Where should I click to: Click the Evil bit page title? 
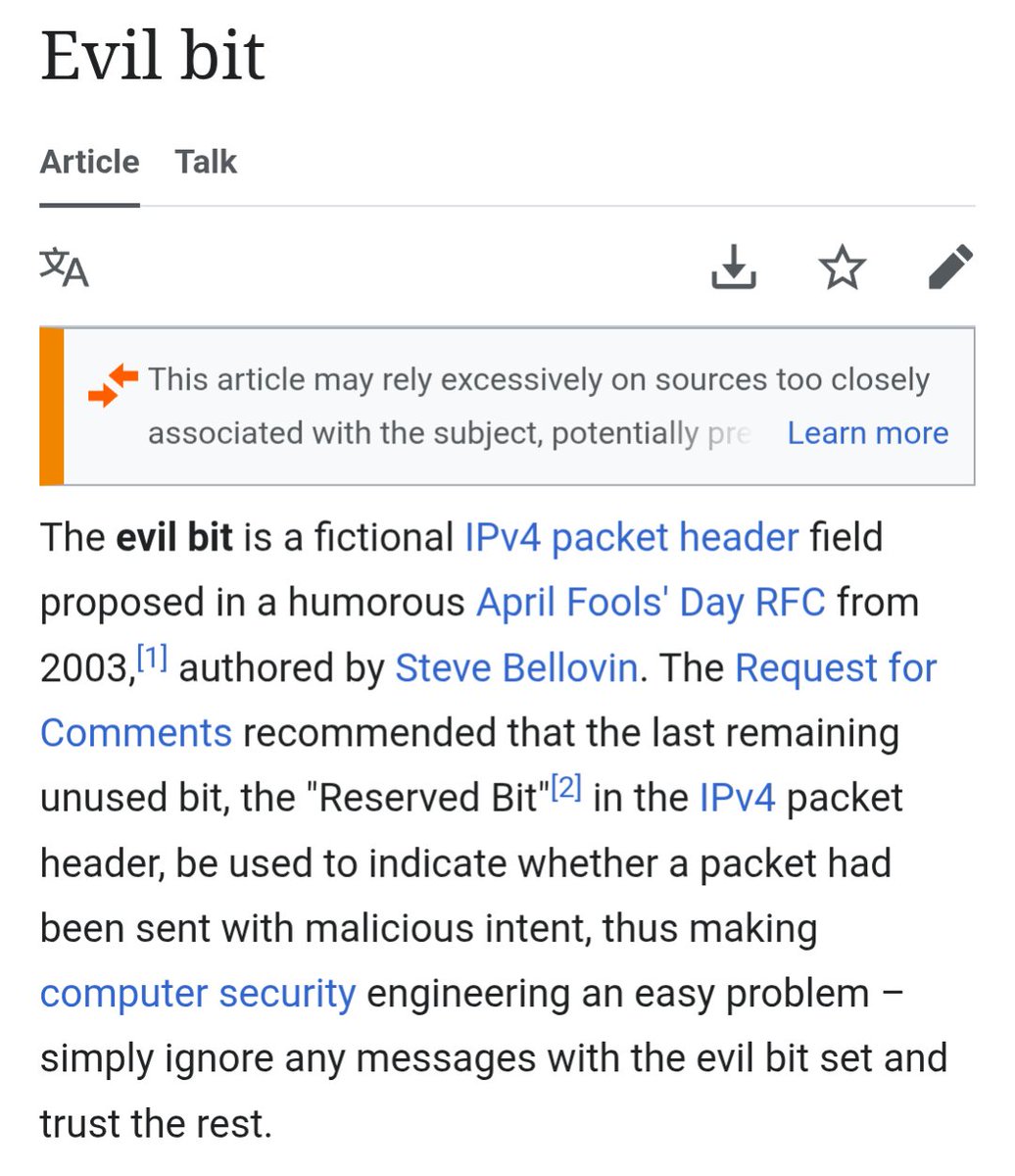(153, 55)
